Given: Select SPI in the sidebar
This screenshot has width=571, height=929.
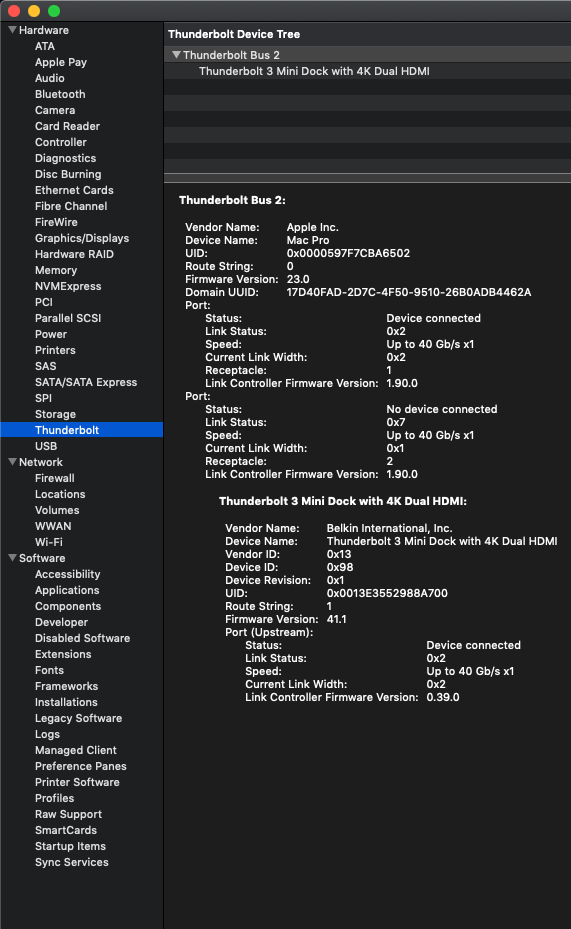Looking at the screenshot, I should pos(43,398).
